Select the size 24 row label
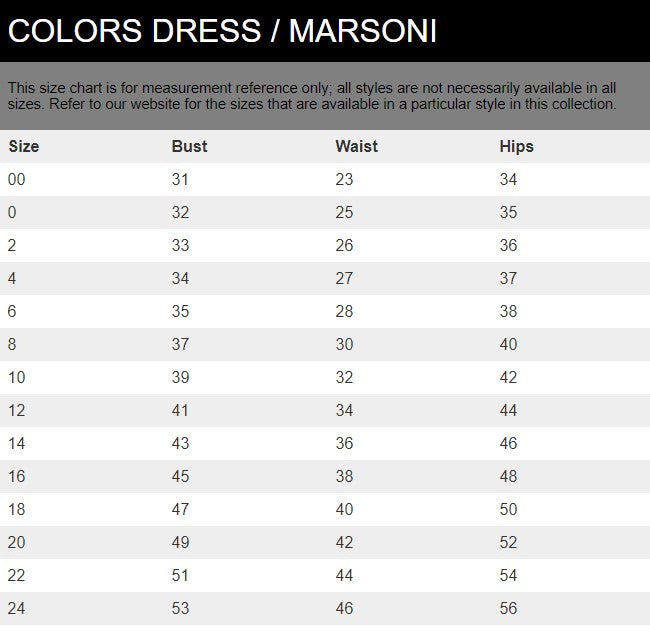 pyautogui.click(x=16, y=608)
